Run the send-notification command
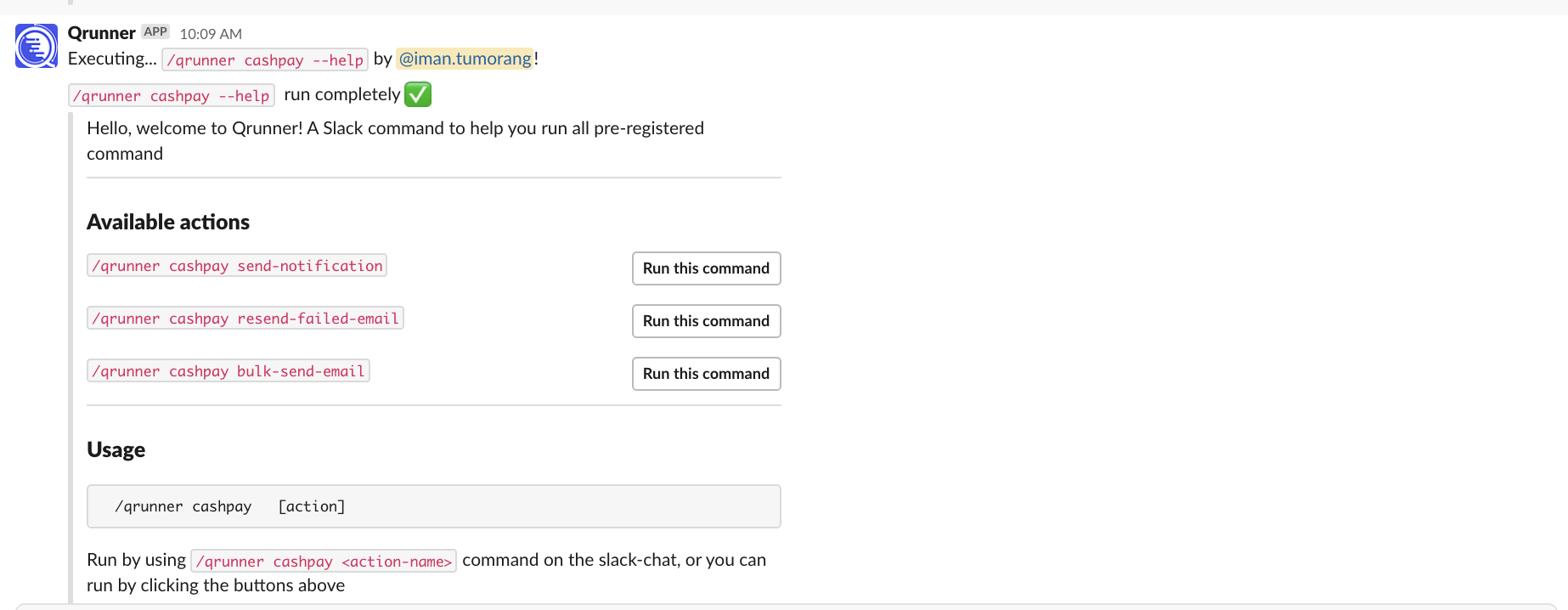Screen dimensions: 1568x610 point(706,268)
